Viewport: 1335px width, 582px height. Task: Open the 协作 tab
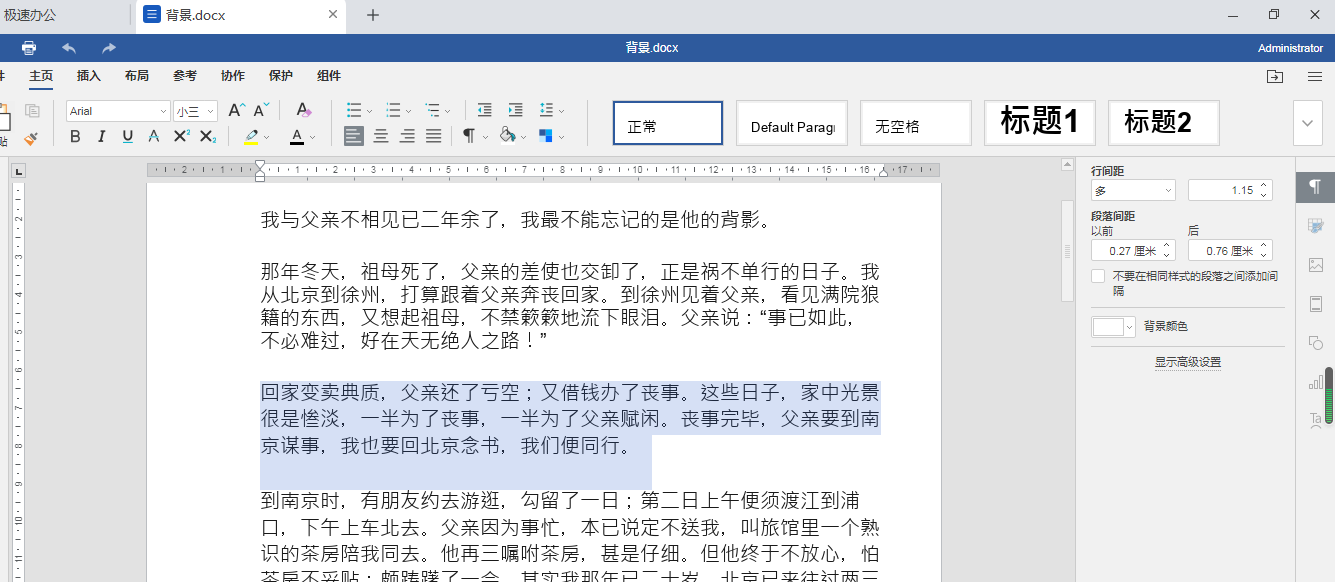tap(233, 76)
